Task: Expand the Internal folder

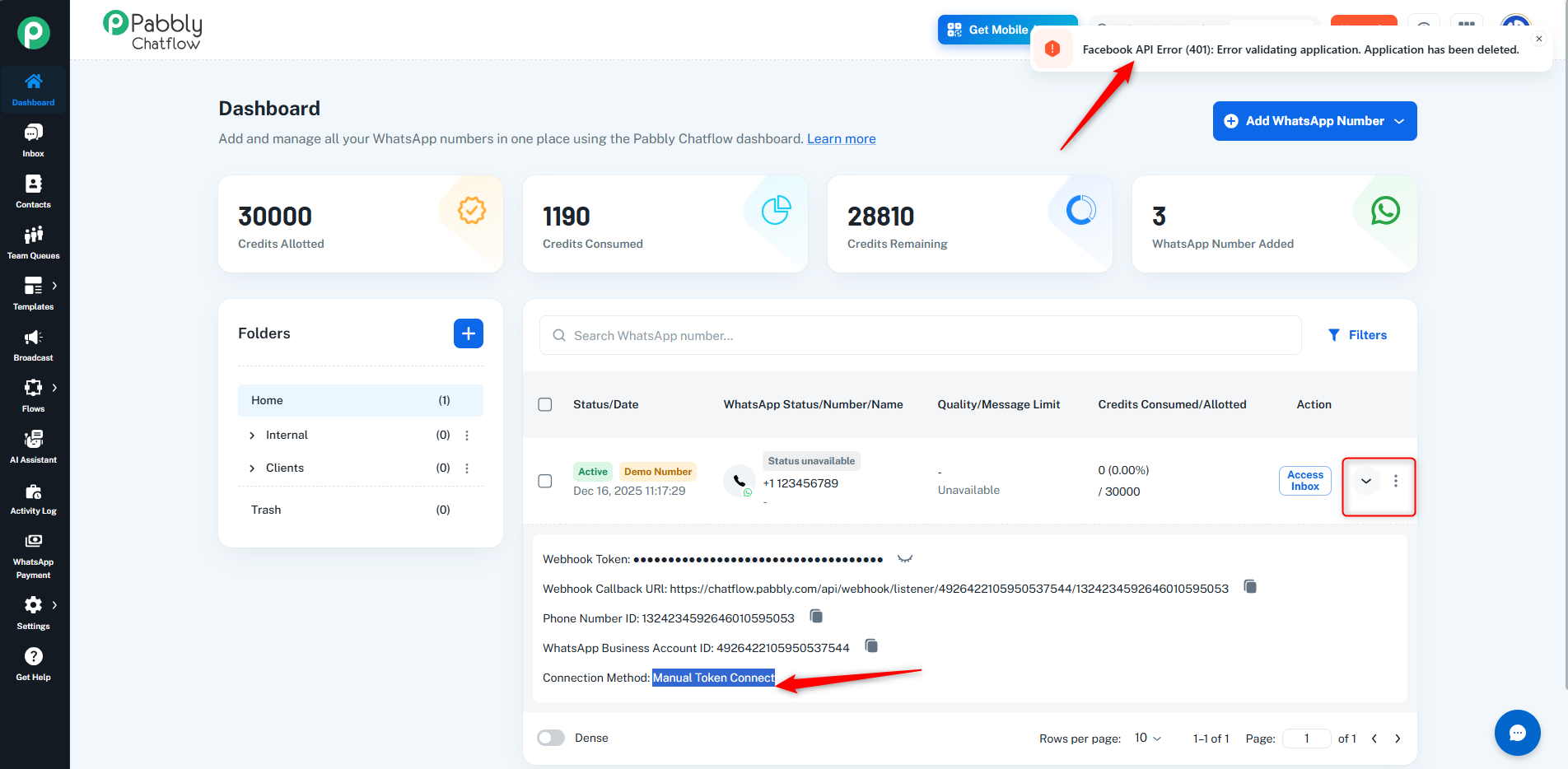Action: (252, 436)
